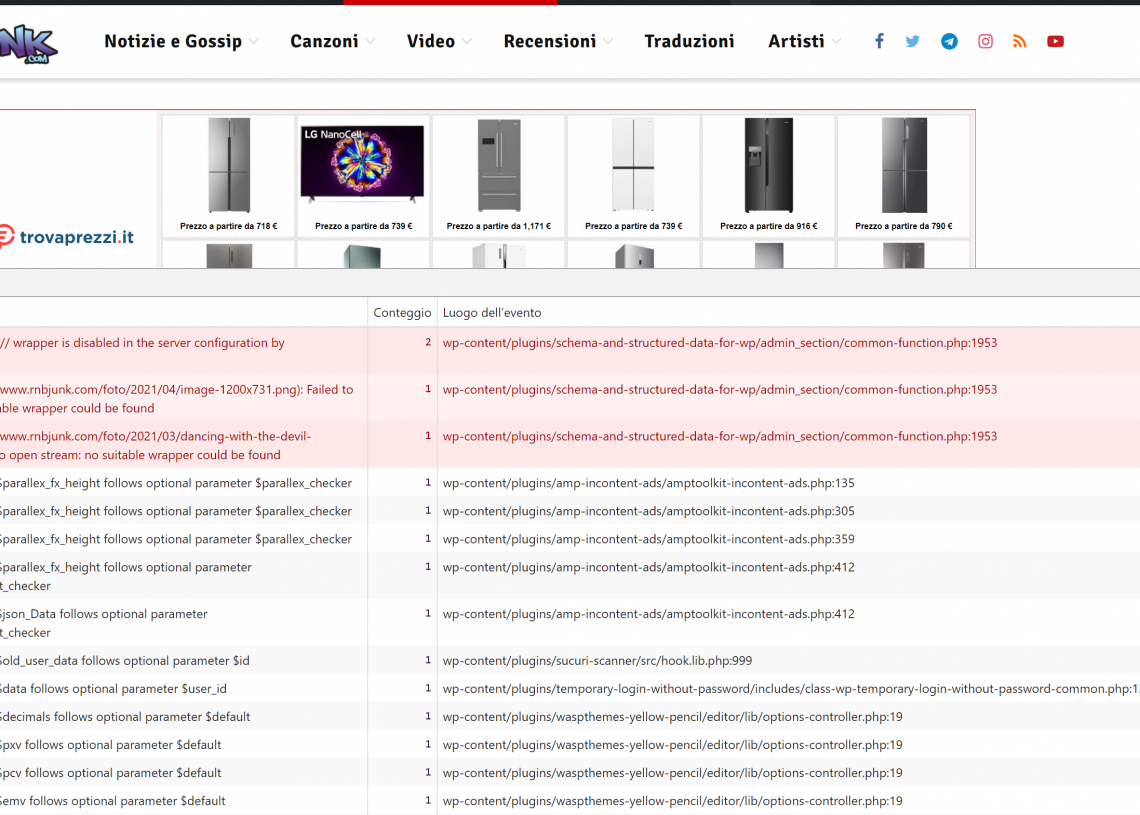Click the trovaprezzi.it ad logo
The image size is (1140, 815).
pos(67,237)
